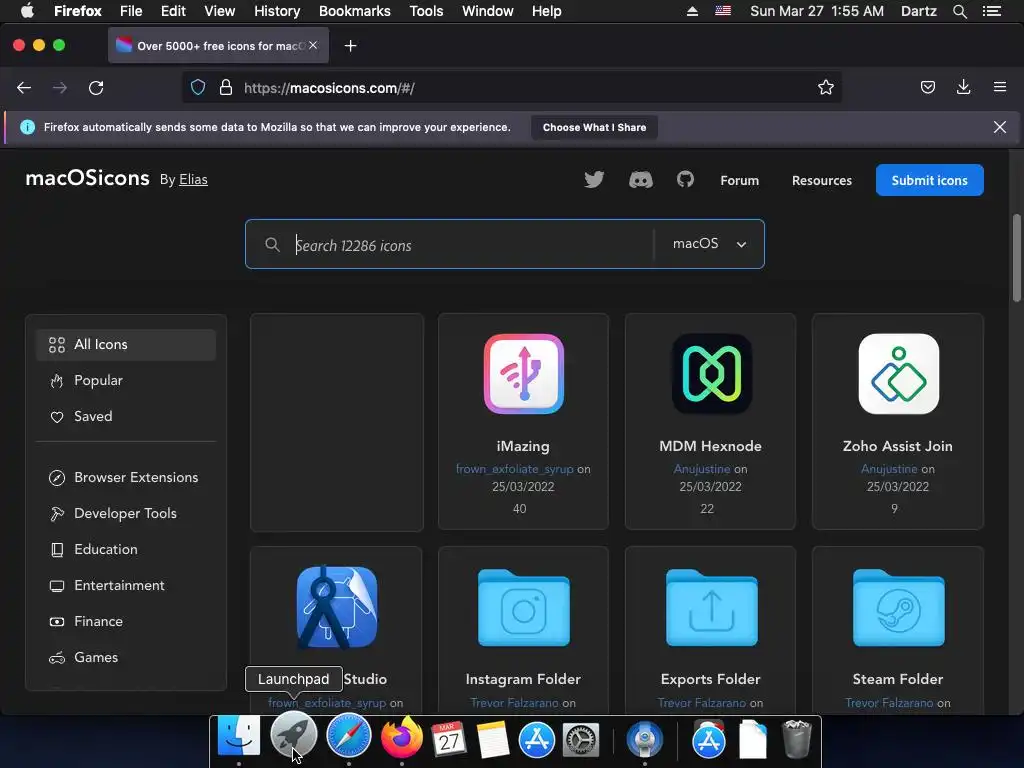Select All Icons category
The width and height of the screenshot is (1024, 768).
[126, 344]
